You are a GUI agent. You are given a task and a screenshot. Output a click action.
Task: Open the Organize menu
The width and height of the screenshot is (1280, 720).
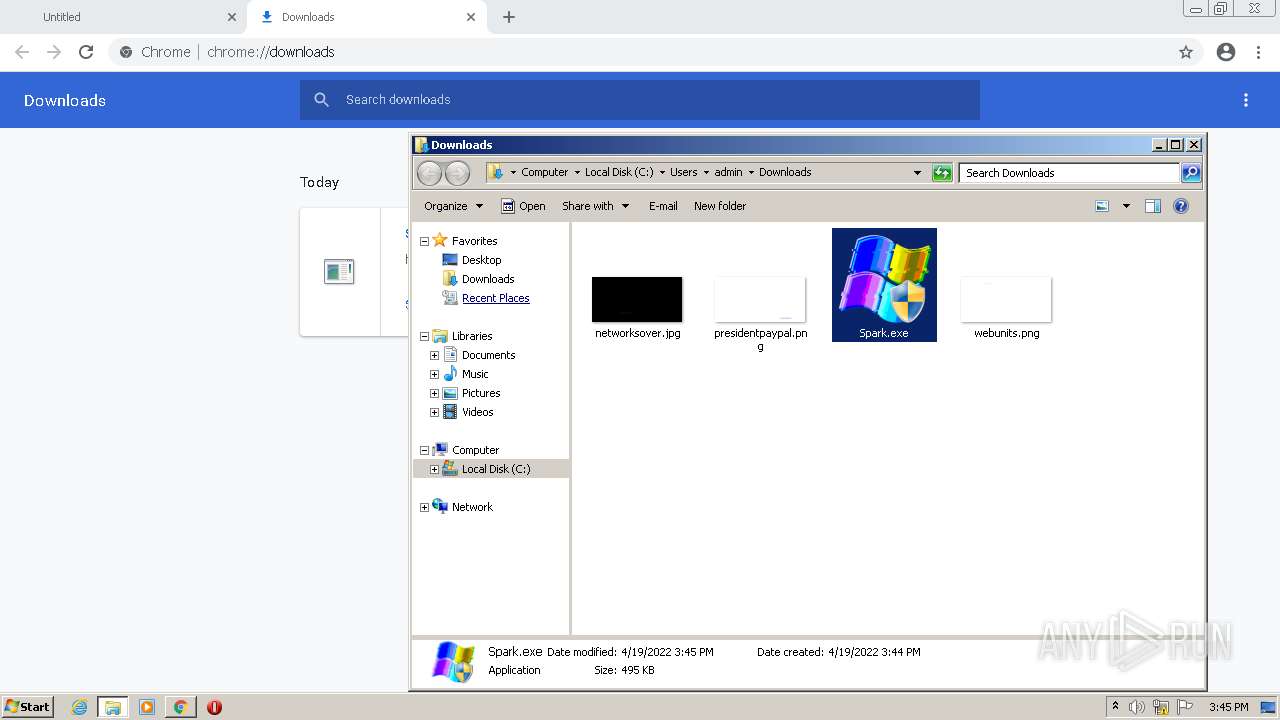[453, 206]
